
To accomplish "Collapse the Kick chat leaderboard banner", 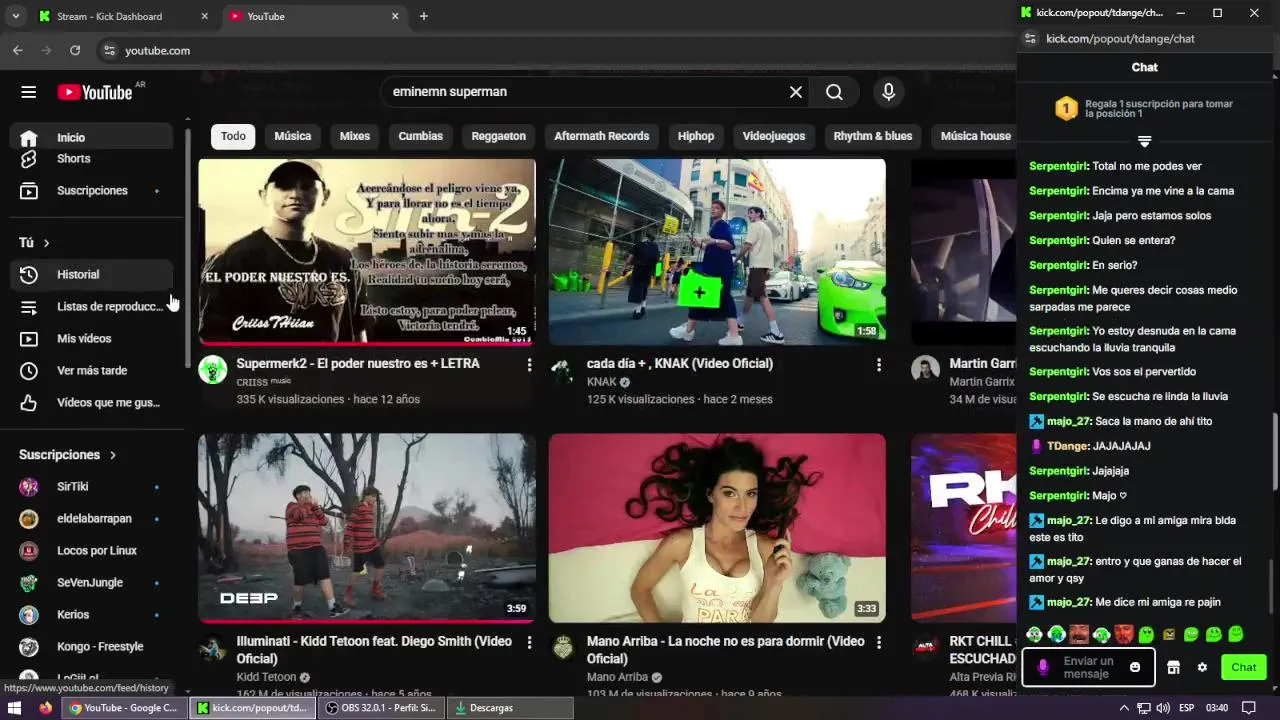I will click(1145, 141).
